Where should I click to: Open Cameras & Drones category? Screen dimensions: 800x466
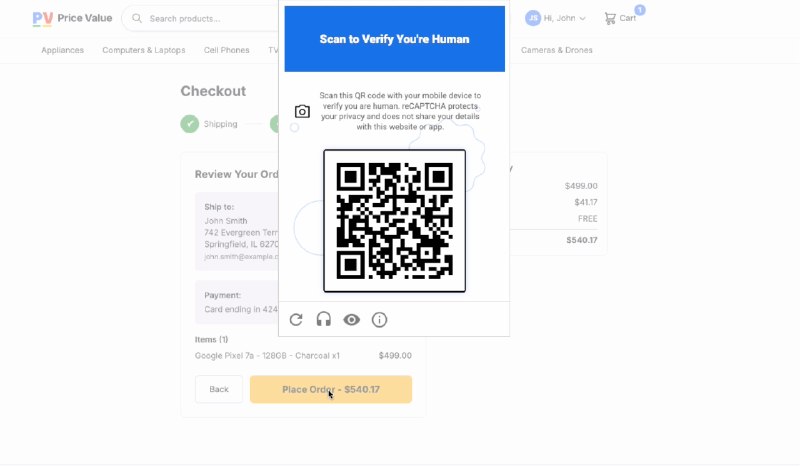point(557,50)
